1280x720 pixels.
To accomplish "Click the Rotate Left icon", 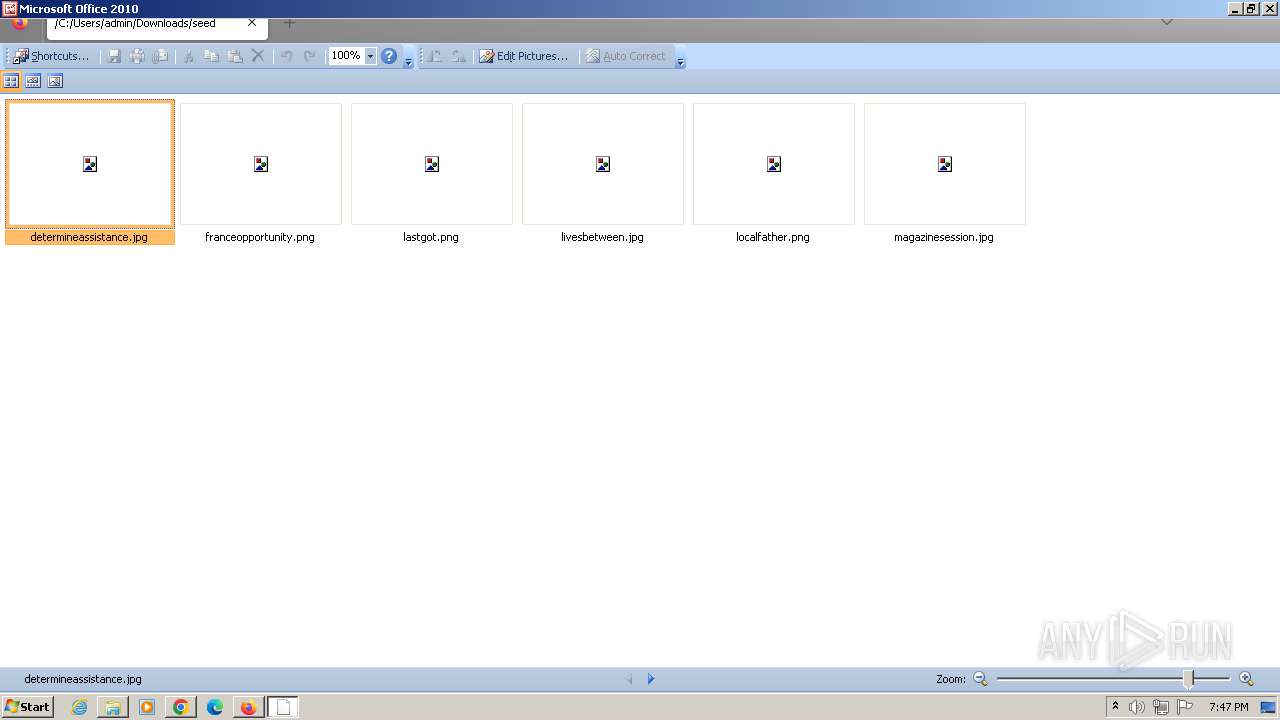I will pyautogui.click(x=435, y=56).
